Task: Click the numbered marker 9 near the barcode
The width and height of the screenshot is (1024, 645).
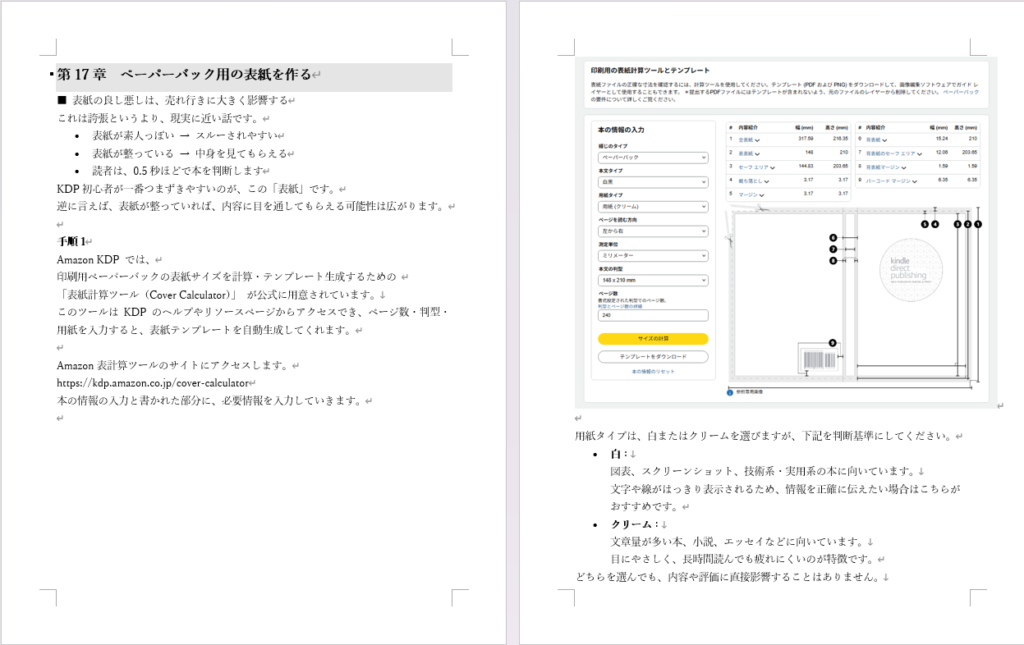Action: click(x=832, y=343)
